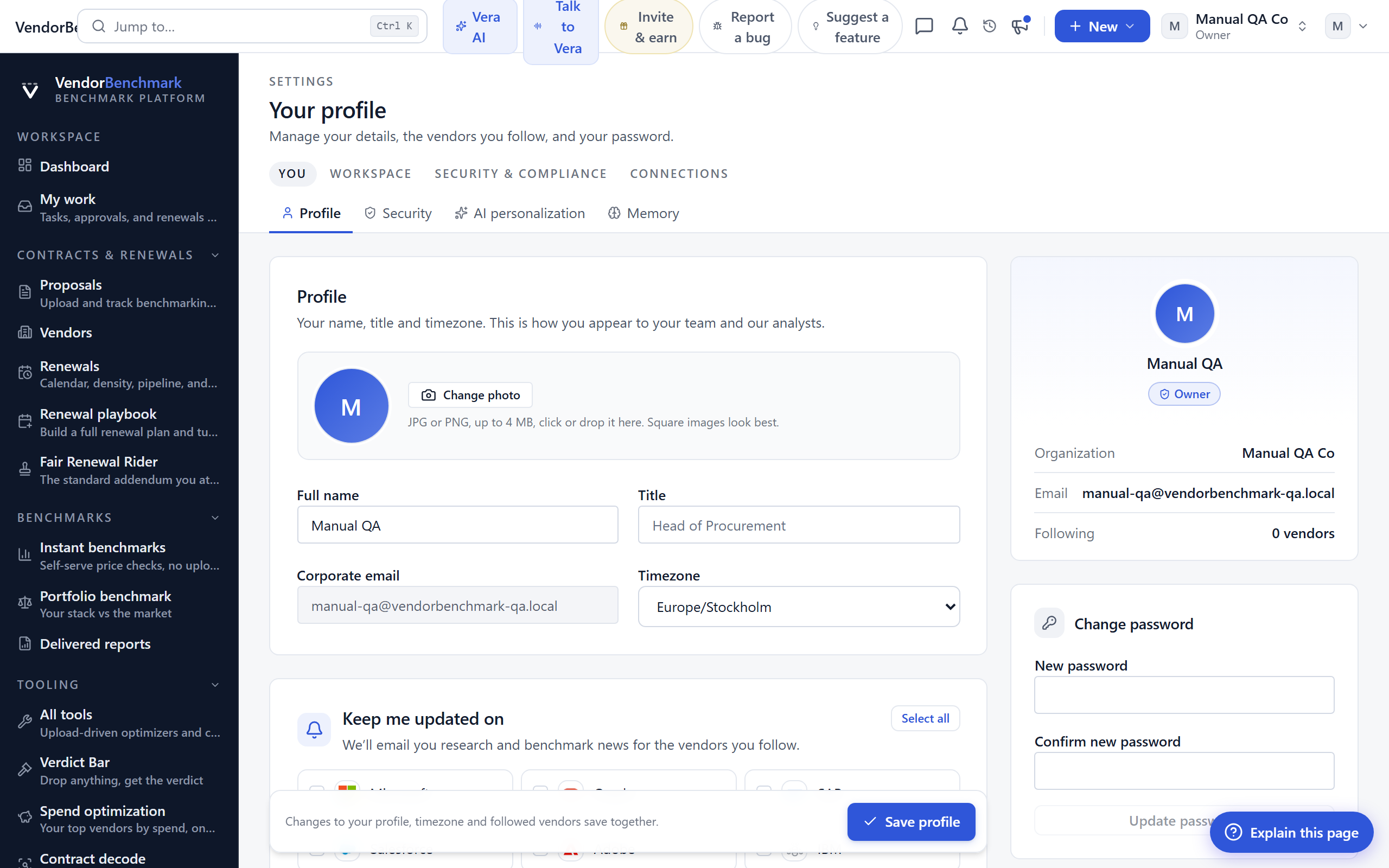Click the Owner role badge
This screenshot has height=868, width=1389.
(x=1184, y=394)
